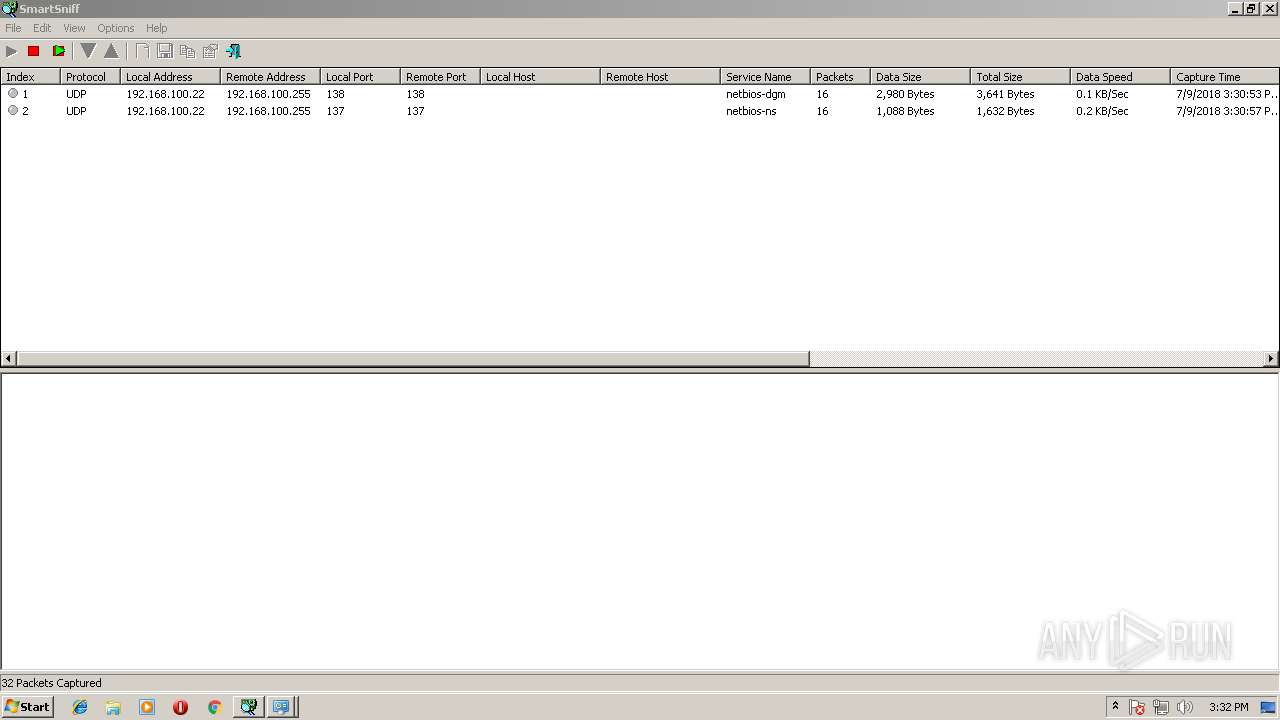Open the Options menu

coord(115,28)
